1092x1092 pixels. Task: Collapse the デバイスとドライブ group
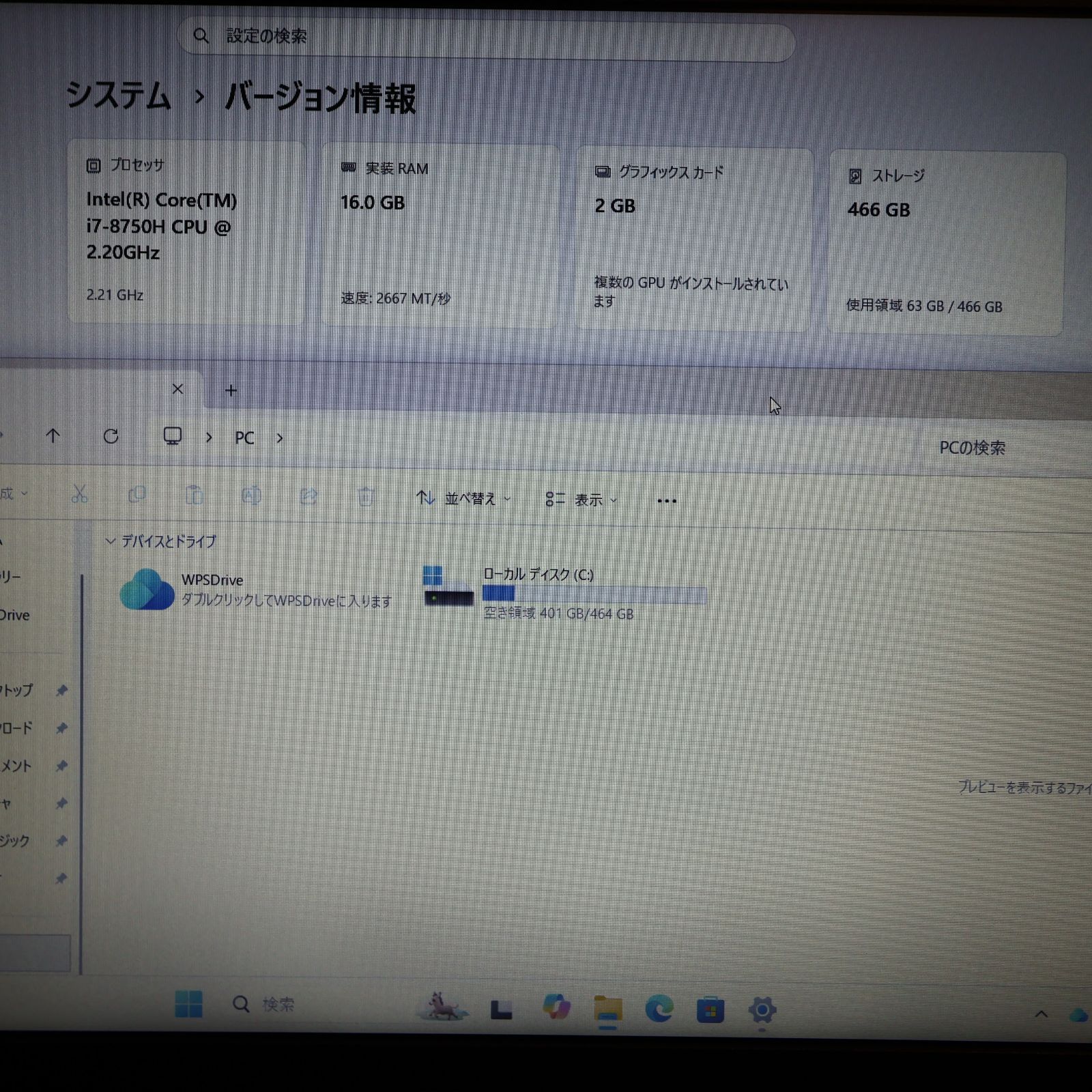click(110, 541)
